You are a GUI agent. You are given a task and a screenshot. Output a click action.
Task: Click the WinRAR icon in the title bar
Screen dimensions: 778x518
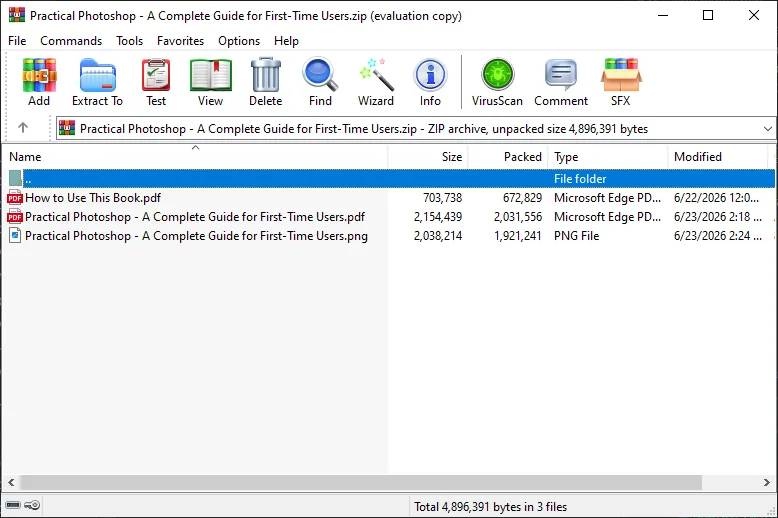click(x=17, y=15)
